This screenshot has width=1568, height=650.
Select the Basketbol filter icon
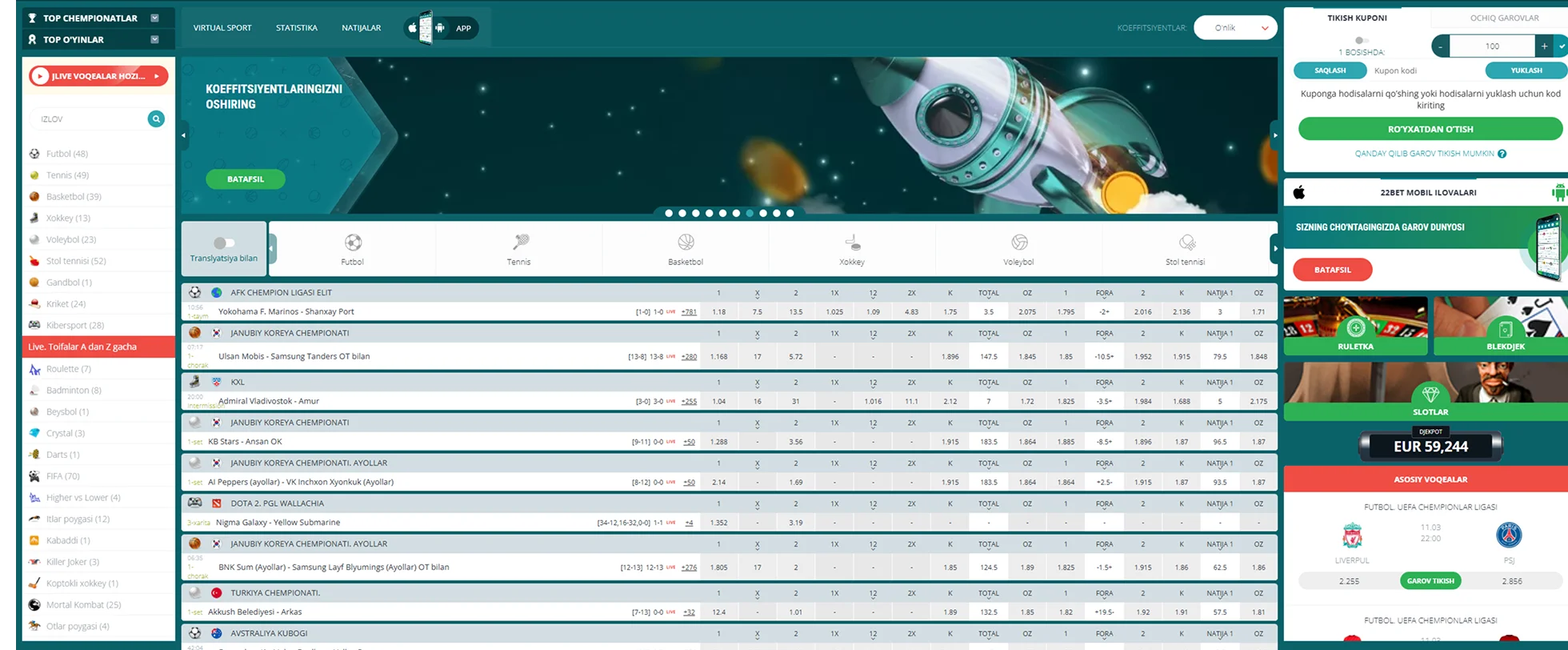686,242
